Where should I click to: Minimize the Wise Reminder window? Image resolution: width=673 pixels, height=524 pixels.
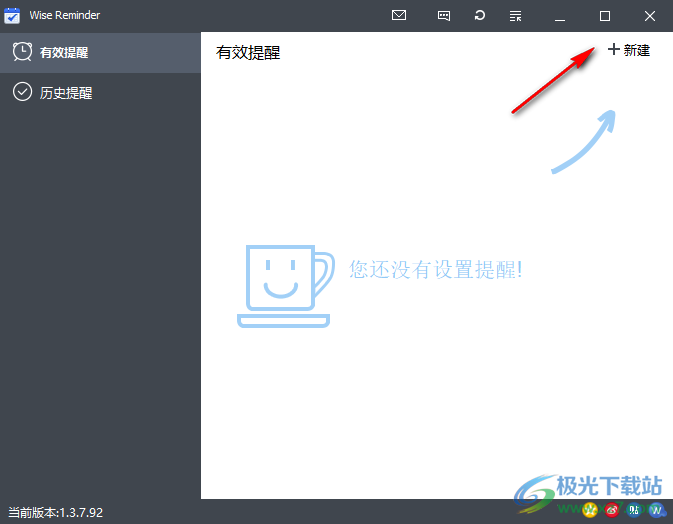tap(560, 16)
